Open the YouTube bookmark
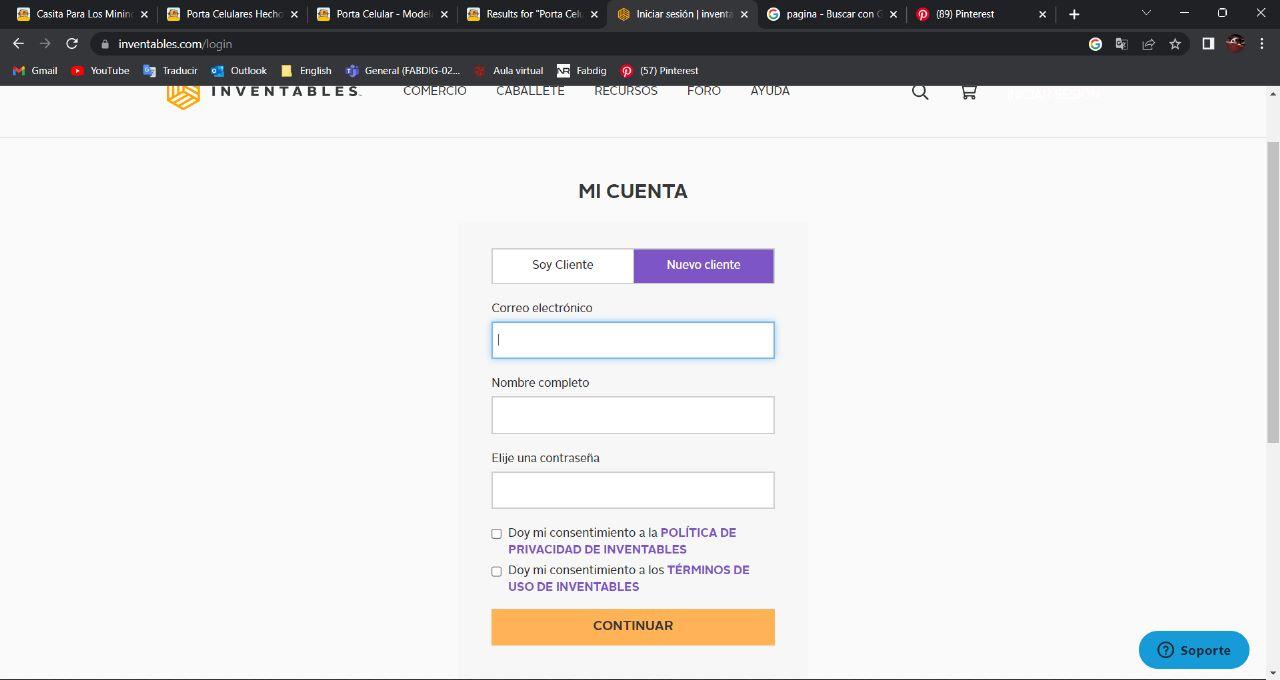 100,71
